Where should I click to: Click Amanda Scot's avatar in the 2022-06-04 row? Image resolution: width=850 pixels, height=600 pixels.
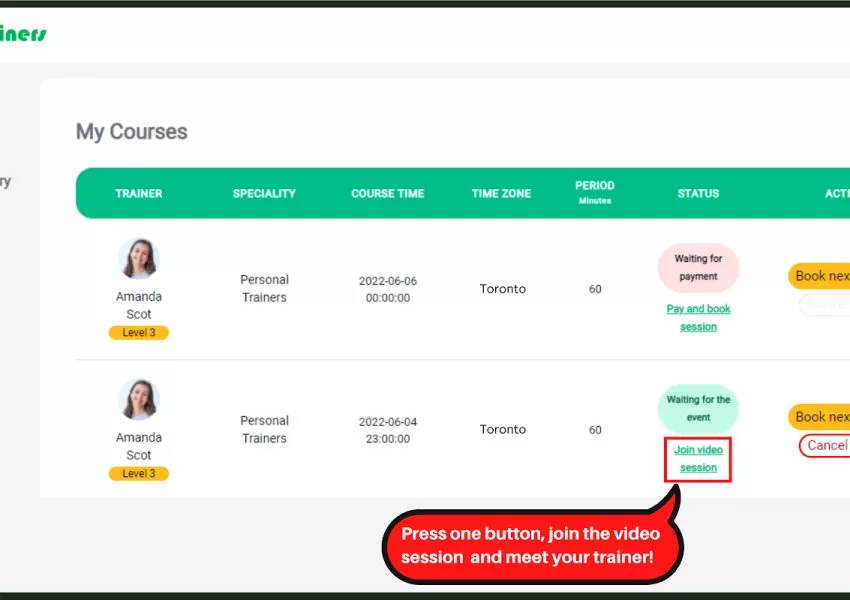[138, 399]
